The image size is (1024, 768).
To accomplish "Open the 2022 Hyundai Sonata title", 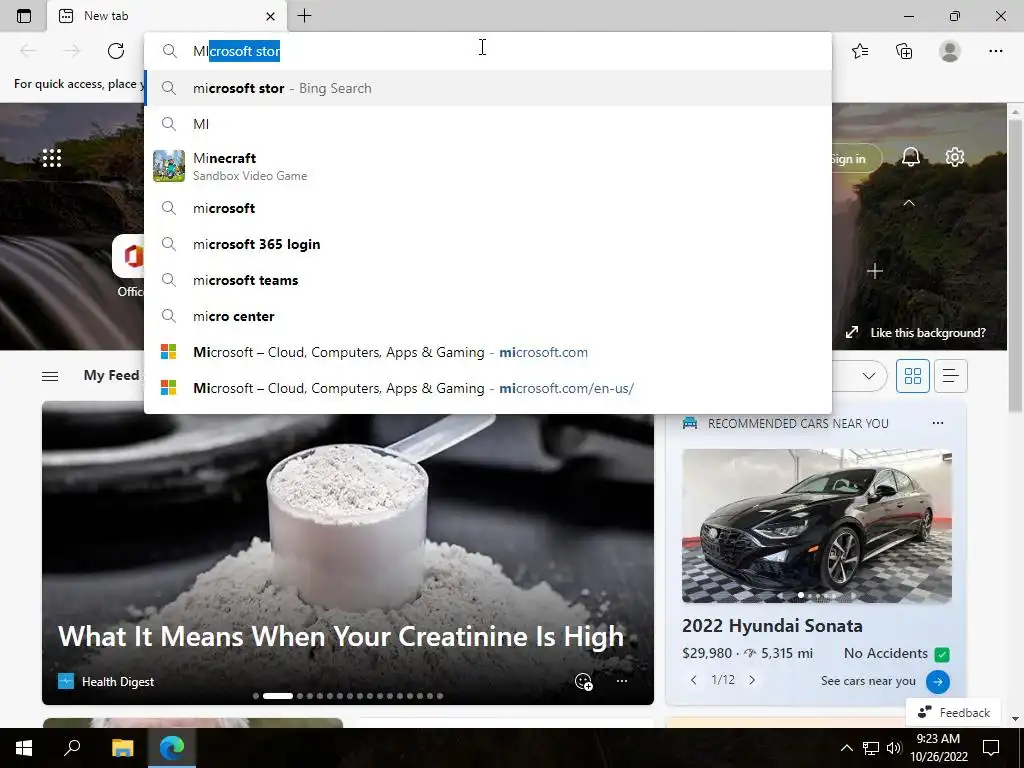I will click(772, 626).
